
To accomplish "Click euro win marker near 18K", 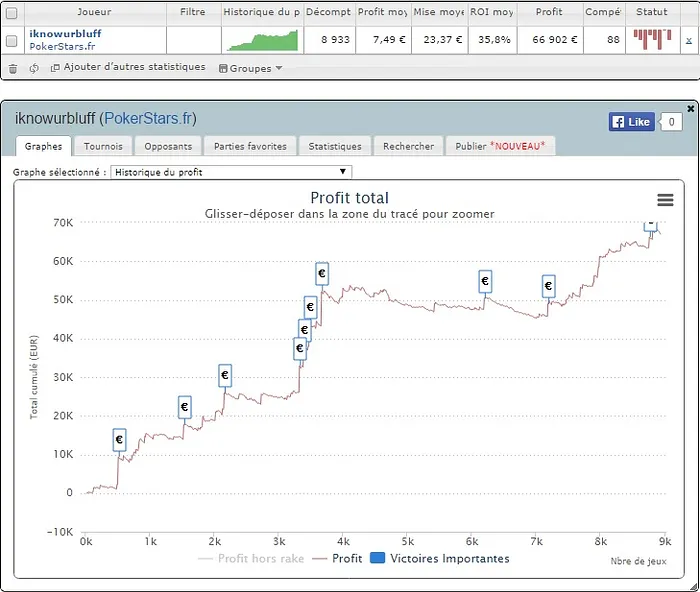I will (184, 407).
